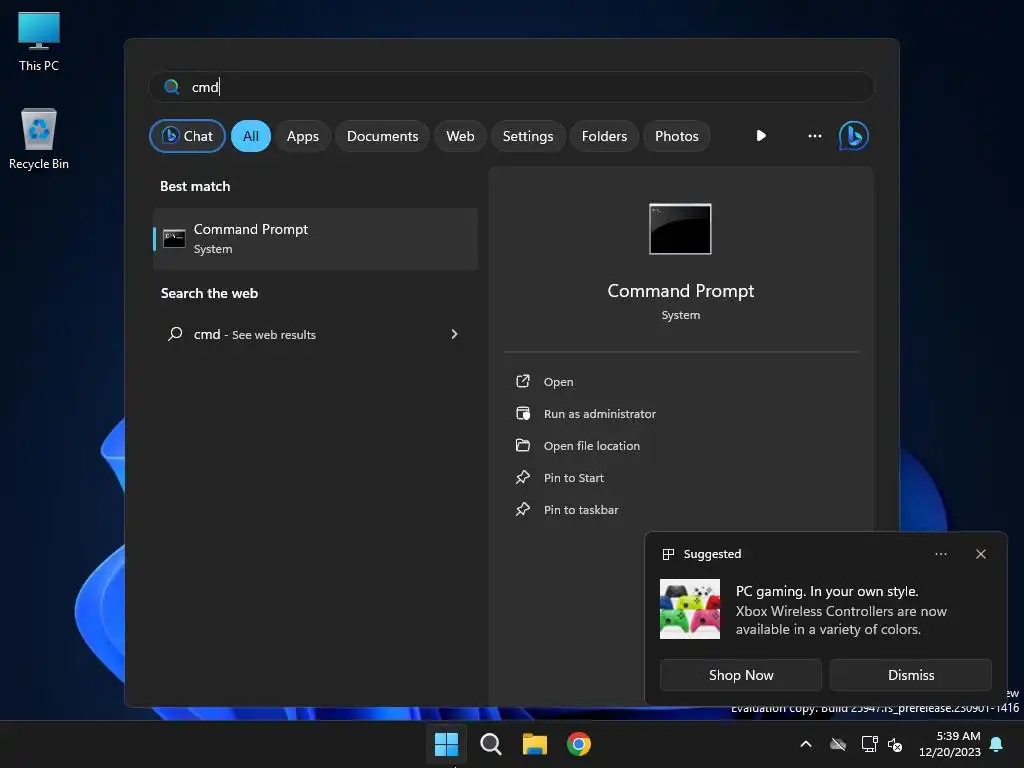Filter results by Photos
Image resolution: width=1024 pixels, height=768 pixels.
(677, 136)
